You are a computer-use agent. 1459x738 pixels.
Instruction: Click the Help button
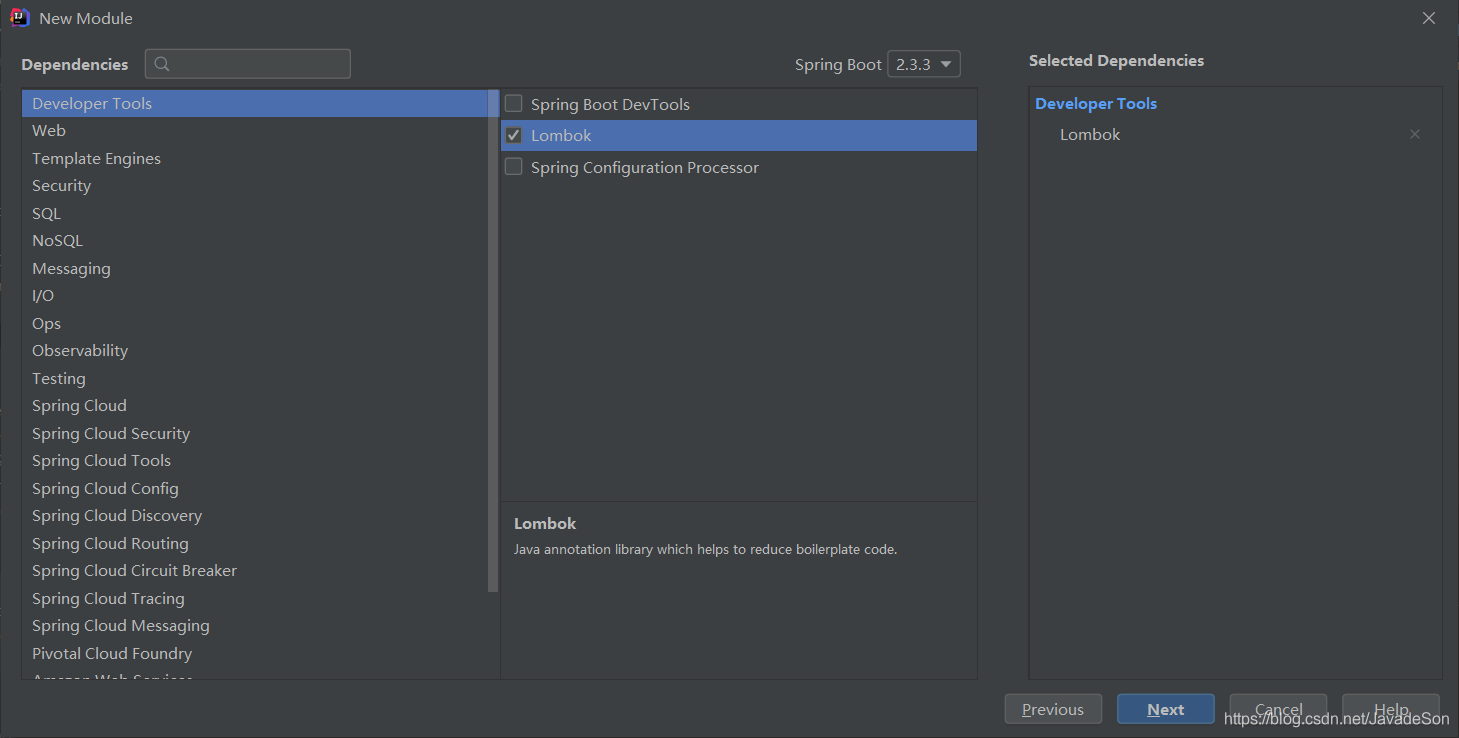tap(1391, 709)
